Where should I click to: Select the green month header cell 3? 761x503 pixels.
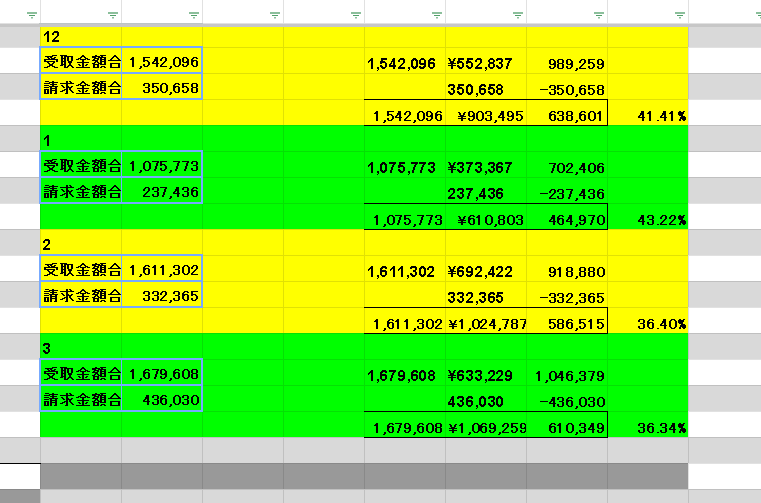[x=81, y=348]
